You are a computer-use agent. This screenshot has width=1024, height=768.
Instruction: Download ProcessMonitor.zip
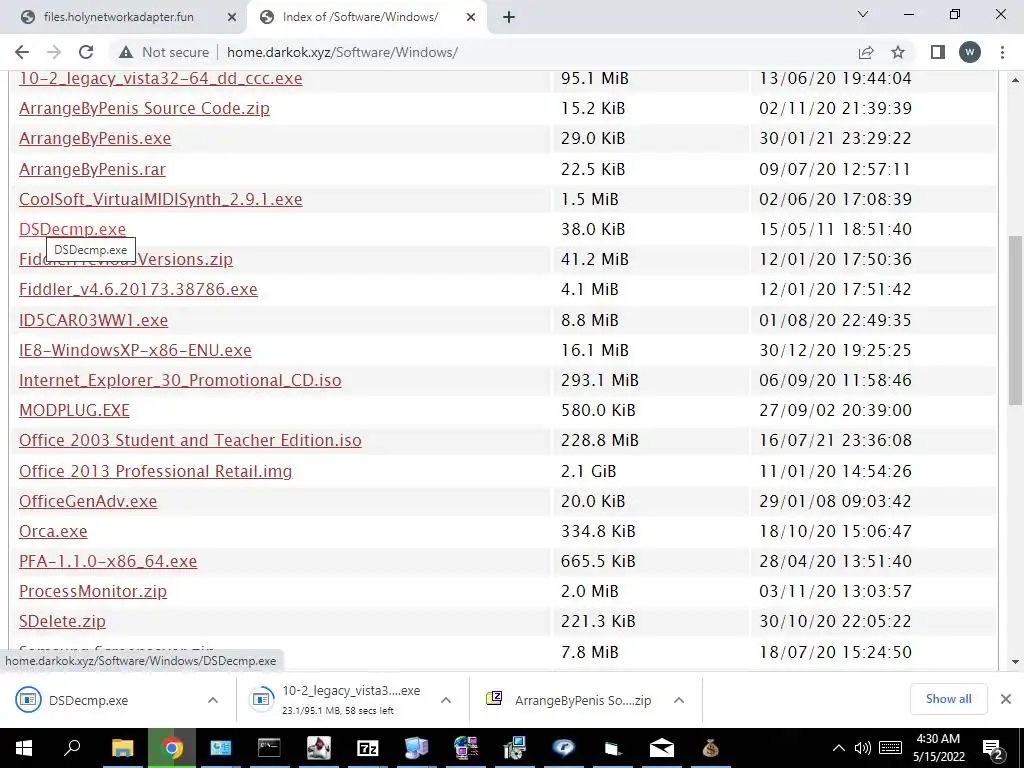tap(93, 591)
